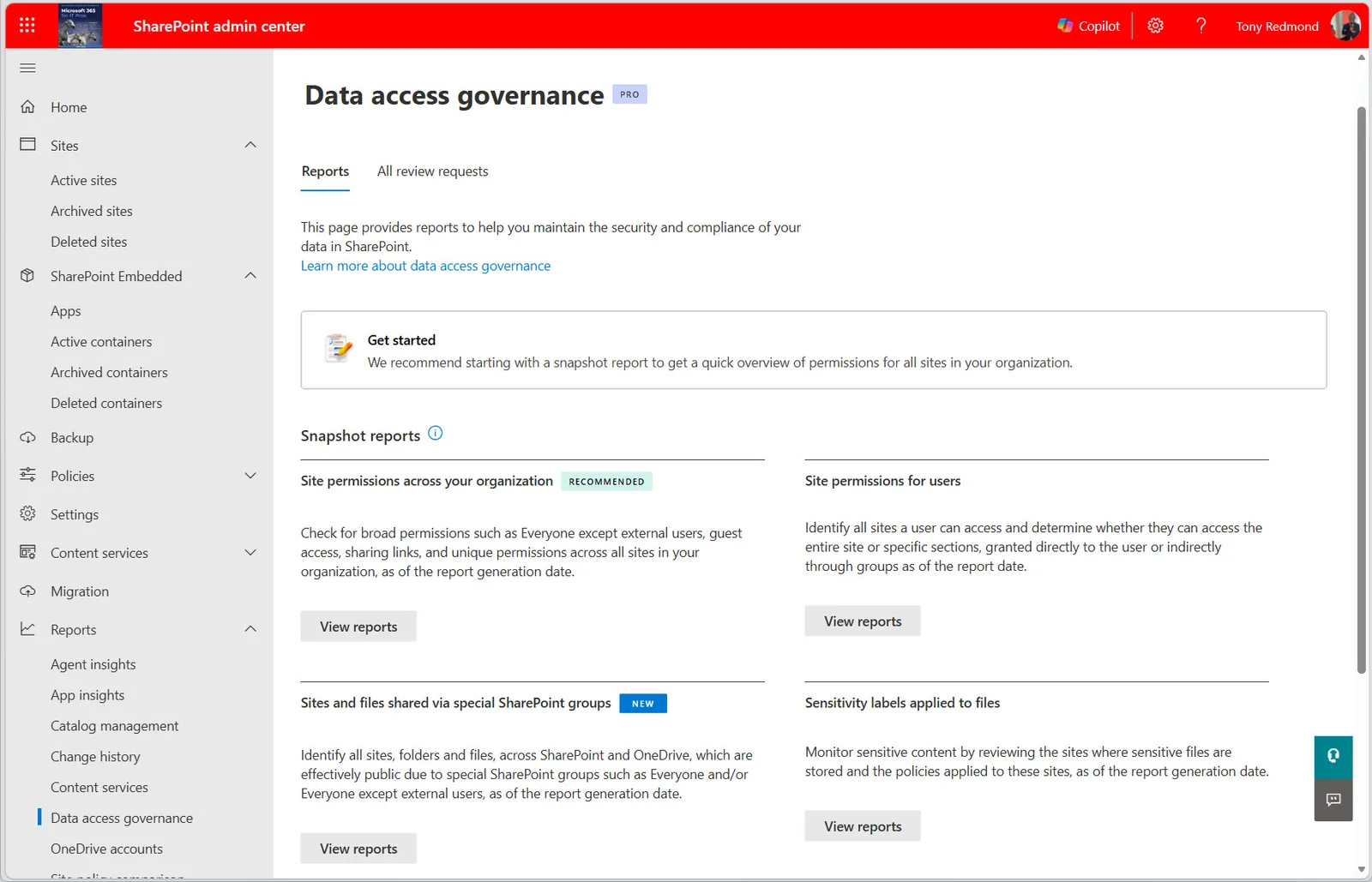This screenshot has width=1372, height=882.
Task: Open Deleted containers page
Action: 106,403
